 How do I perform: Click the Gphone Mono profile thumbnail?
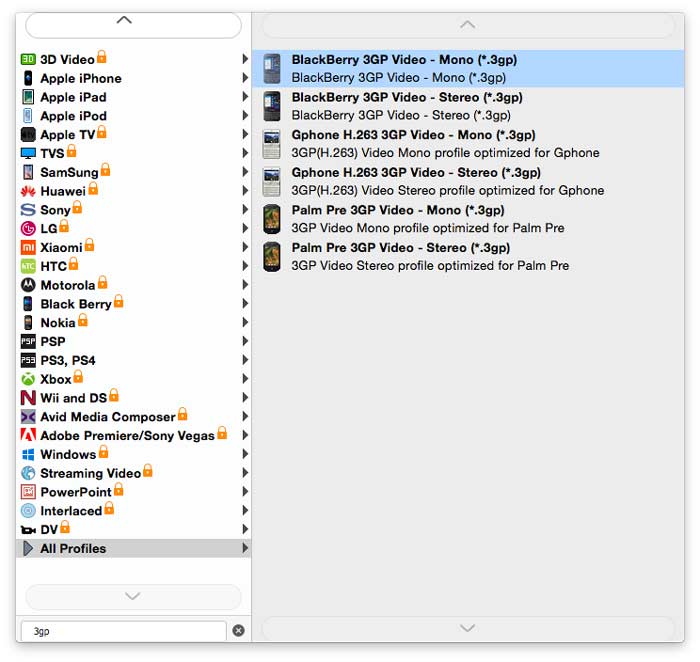tap(272, 144)
